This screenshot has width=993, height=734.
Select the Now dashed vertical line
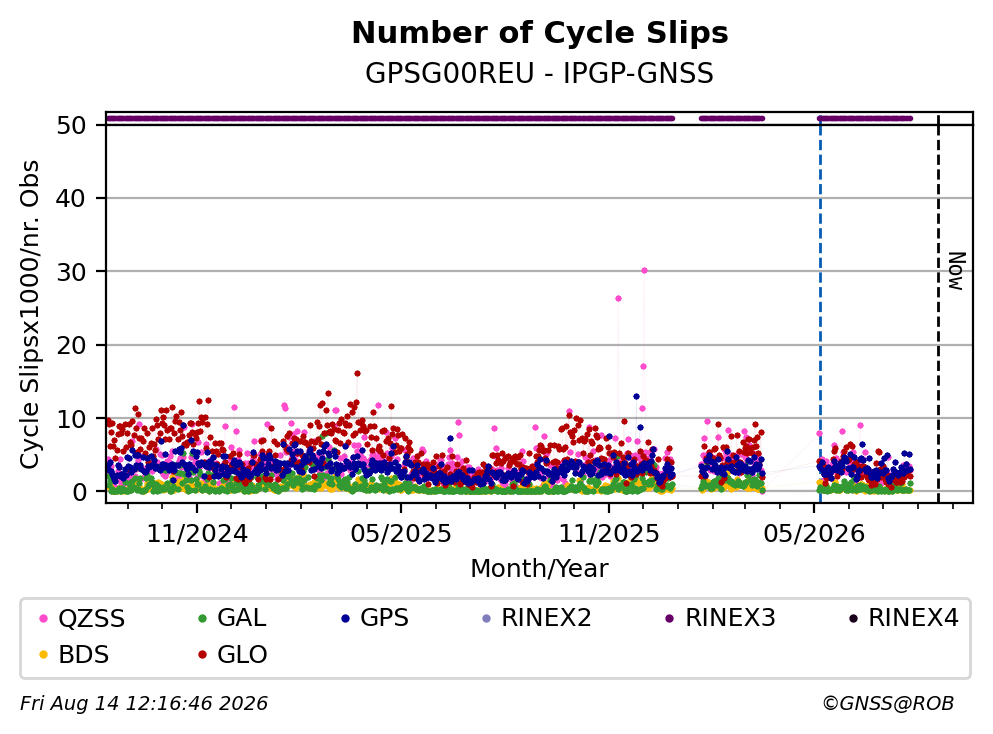coord(938,308)
